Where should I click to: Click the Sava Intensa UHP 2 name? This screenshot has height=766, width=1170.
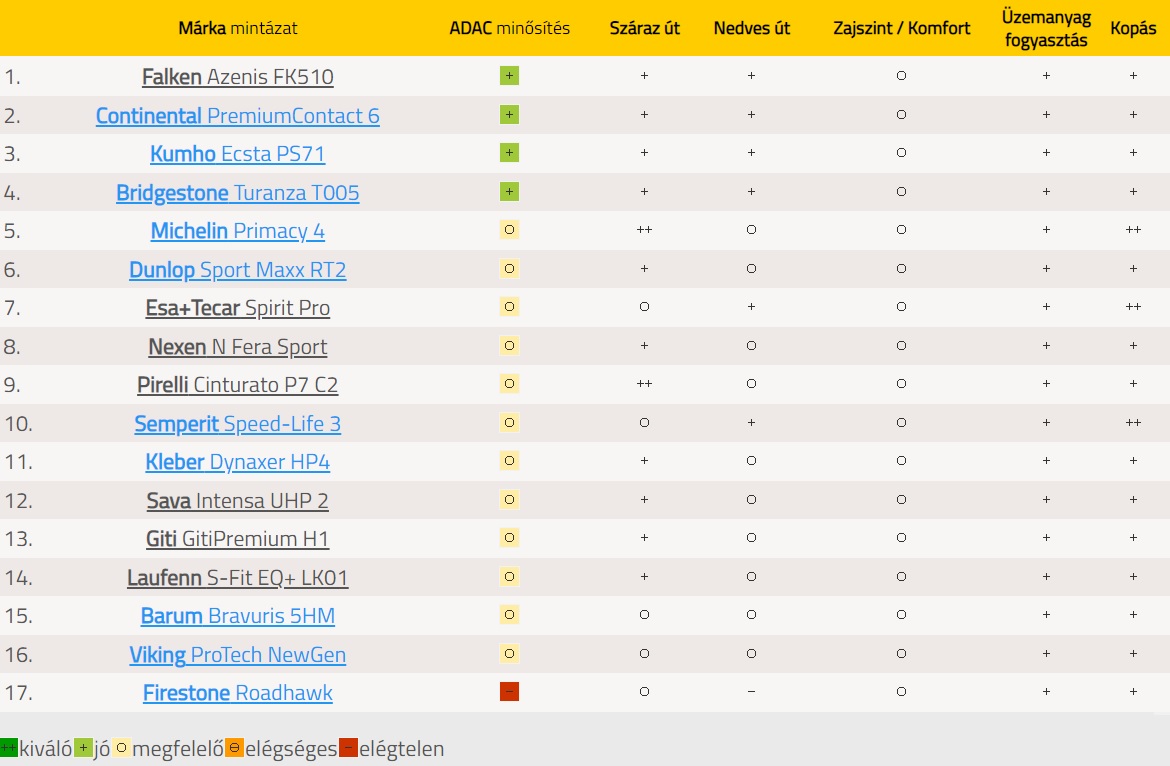(237, 500)
